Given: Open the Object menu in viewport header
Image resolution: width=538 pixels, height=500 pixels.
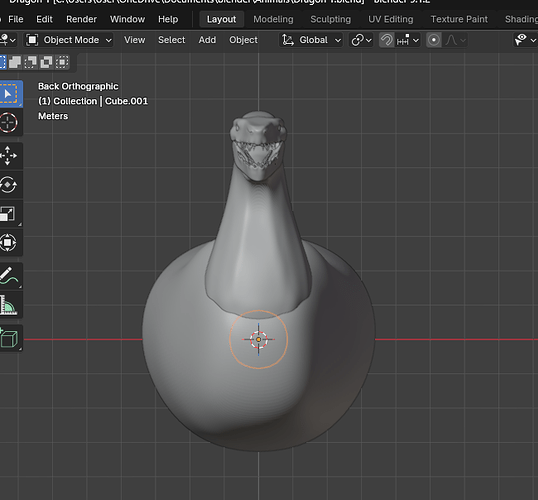Looking at the screenshot, I should point(243,40).
